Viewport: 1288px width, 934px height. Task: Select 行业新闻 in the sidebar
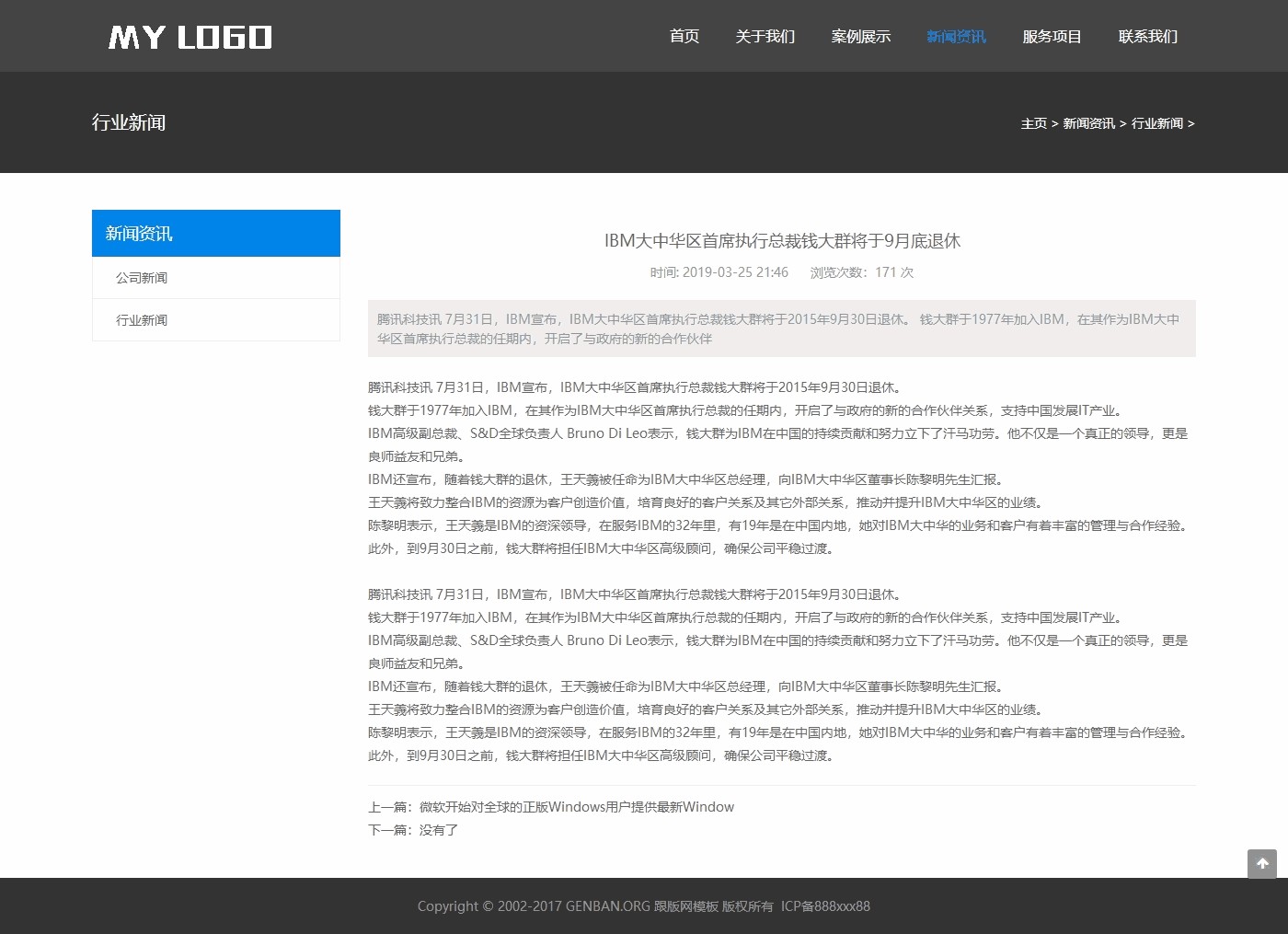point(216,320)
